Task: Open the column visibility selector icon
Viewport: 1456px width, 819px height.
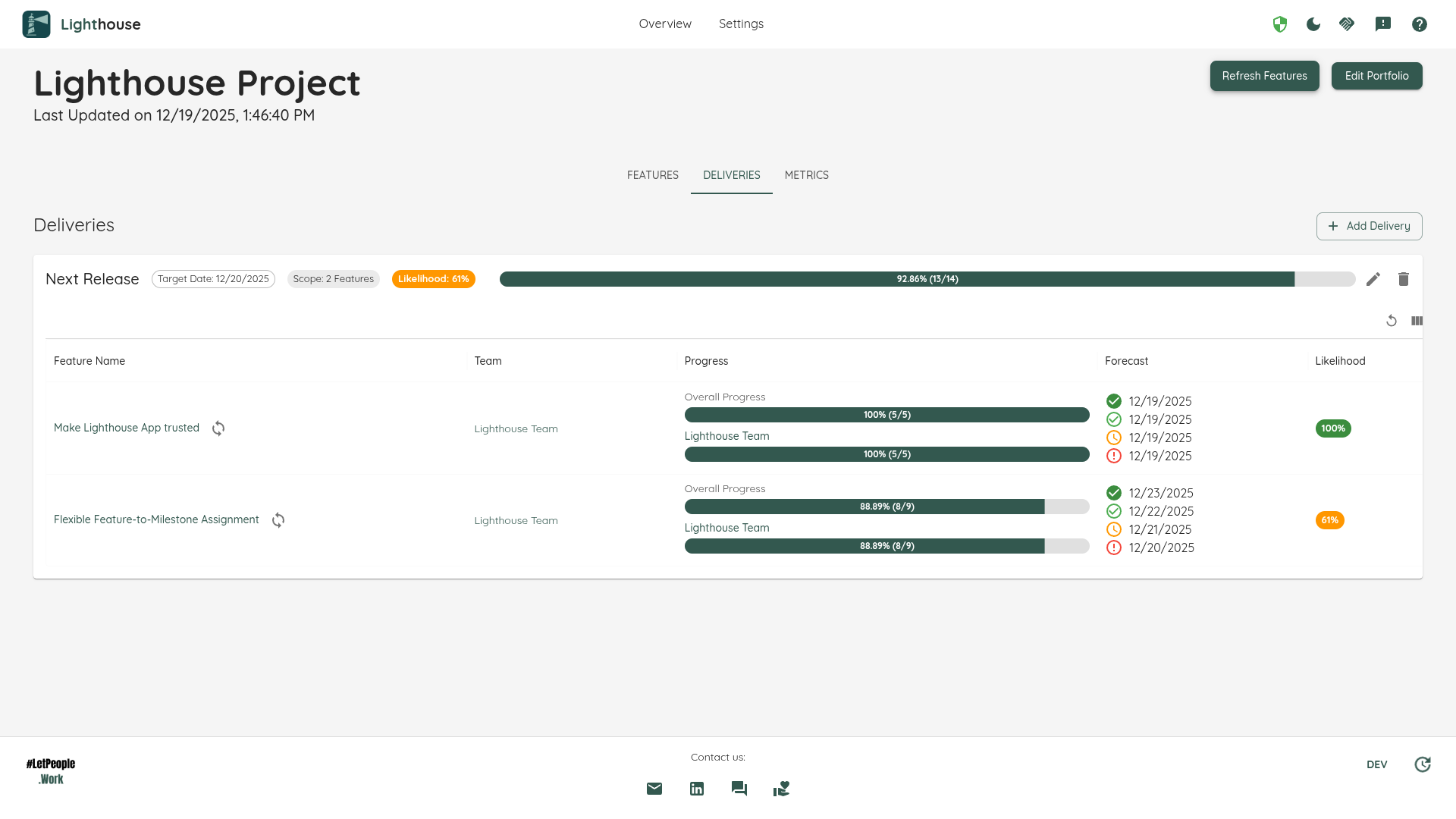Action: (x=1417, y=321)
